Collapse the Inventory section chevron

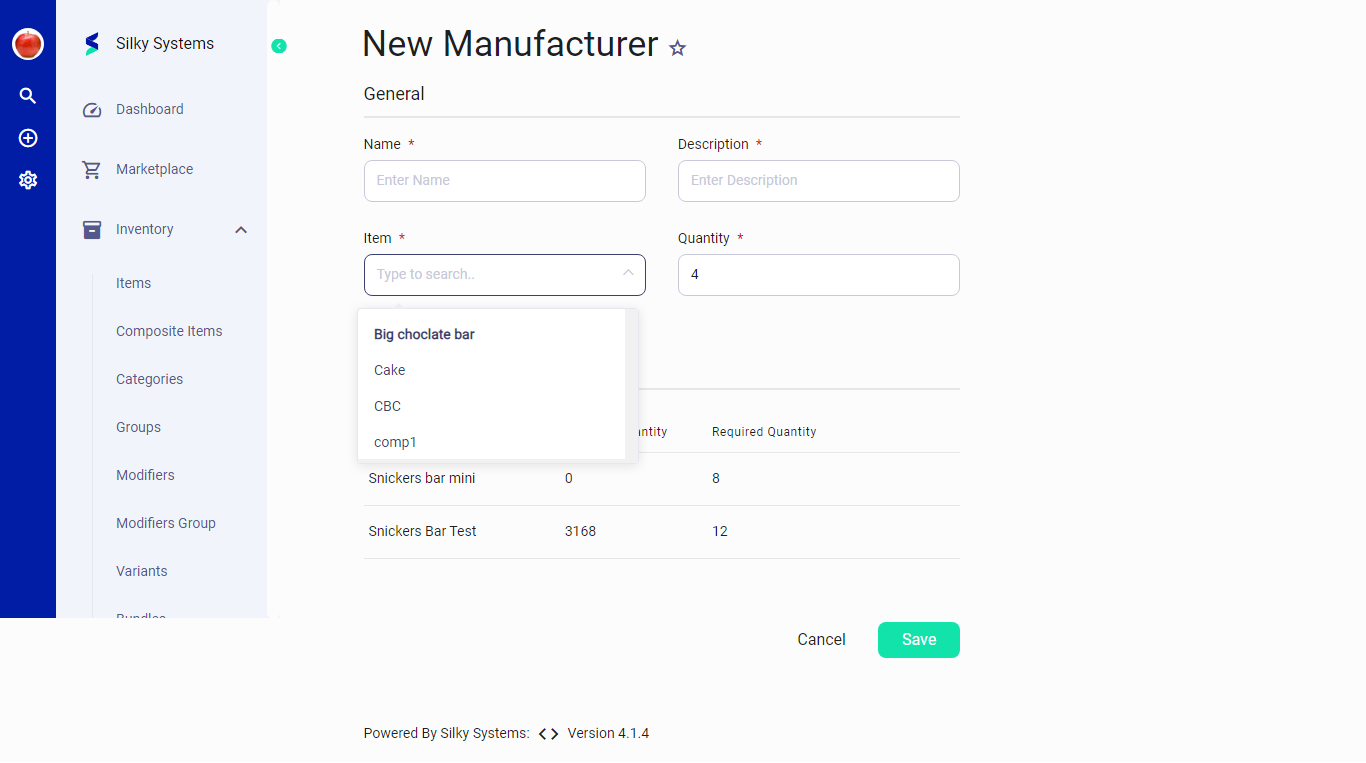tap(240, 229)
